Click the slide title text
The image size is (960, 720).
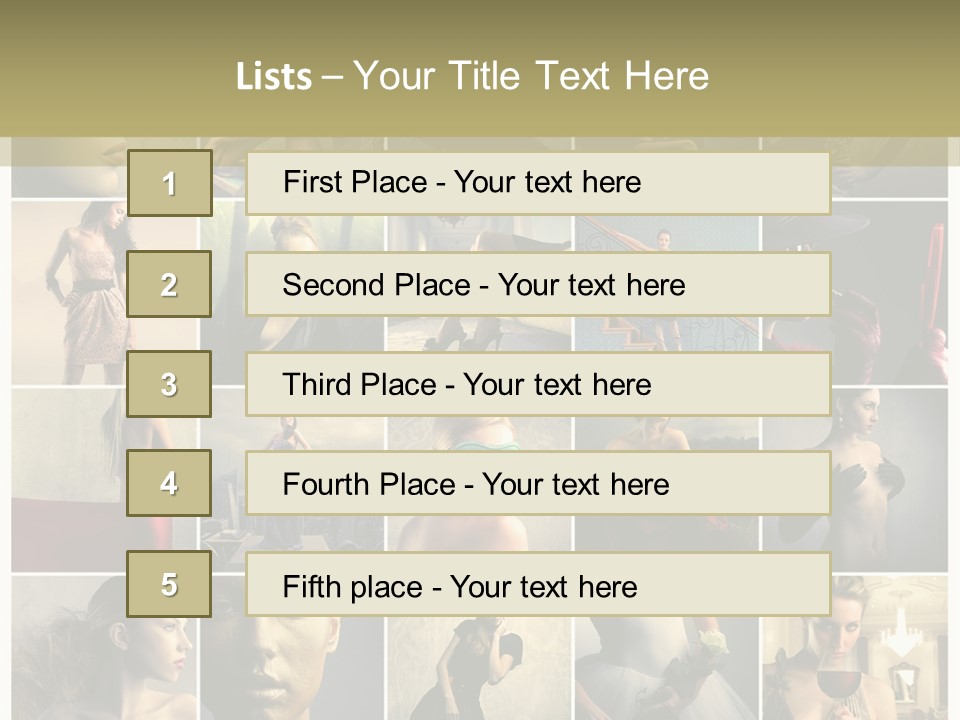(x=472, y=76)
